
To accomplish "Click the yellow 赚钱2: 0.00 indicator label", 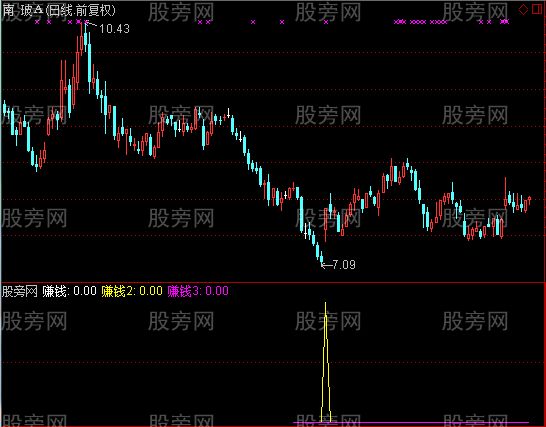I will (132, 291).
